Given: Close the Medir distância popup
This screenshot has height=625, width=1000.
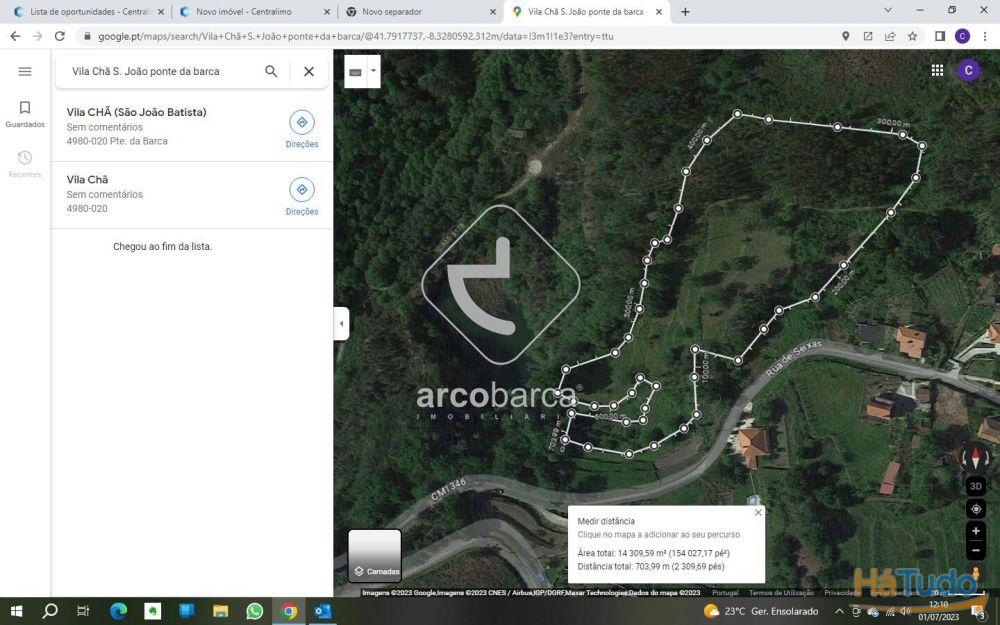Looking at the screenshot, I should (x=758, y=512).
